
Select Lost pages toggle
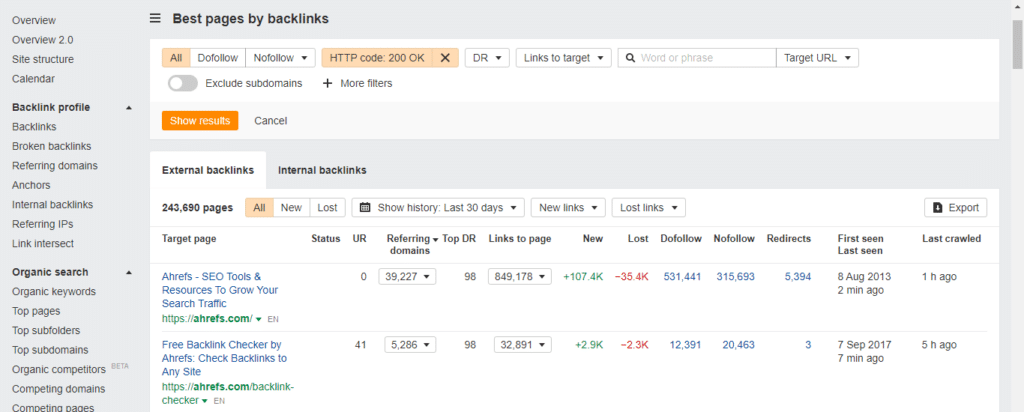click(x=327, y=208)
